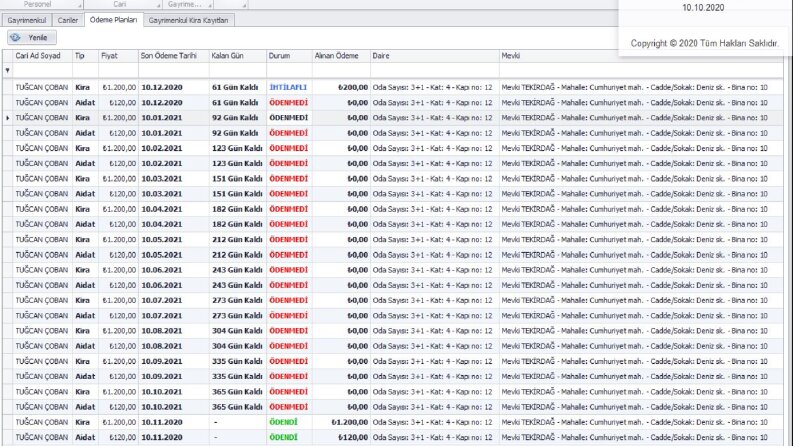This screenshot has width=793, height=446.
Task: Click filter box under Kalan Gün
Action: [x=237, y=70]
